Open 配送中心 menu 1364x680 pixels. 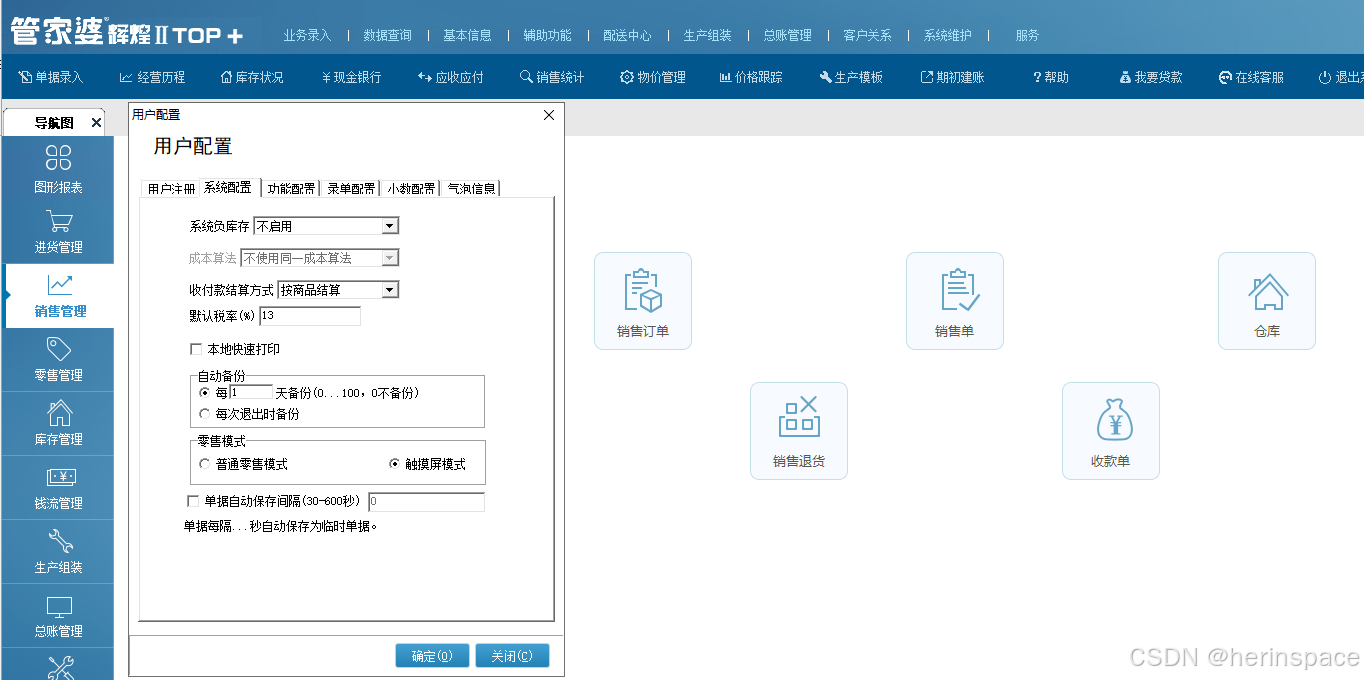(627, 35)
